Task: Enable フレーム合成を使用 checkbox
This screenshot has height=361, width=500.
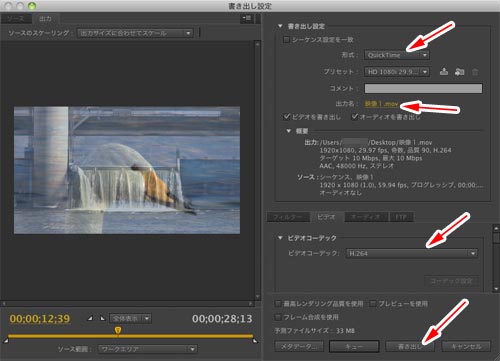Action: click(278, 317)
